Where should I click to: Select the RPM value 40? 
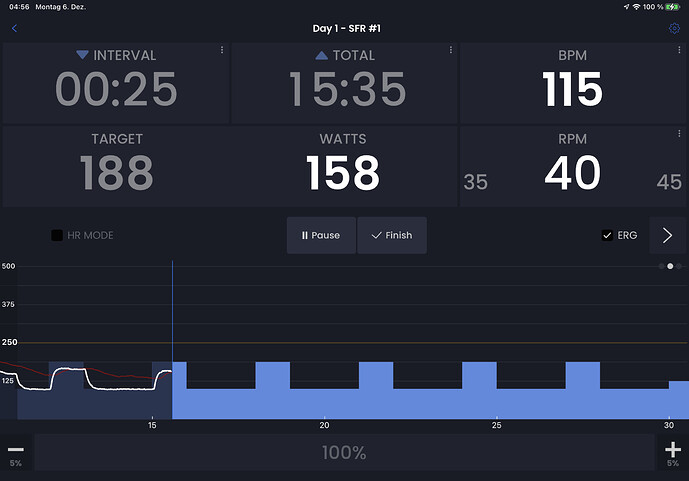coord(573,173)
